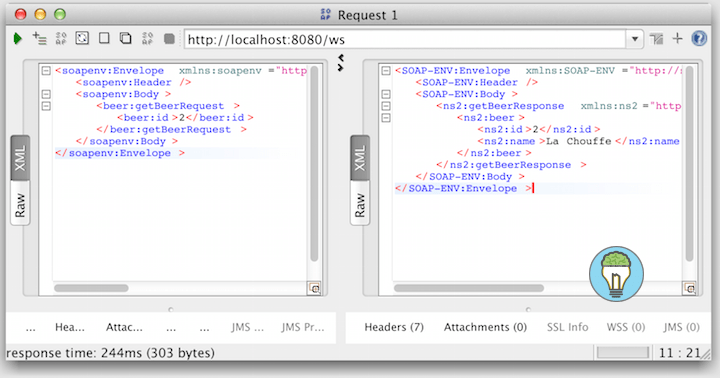Viewport: 720px width, 378px height.
Task: Zoom the Request 1 window with green button
Action: (x=60, y=15)
